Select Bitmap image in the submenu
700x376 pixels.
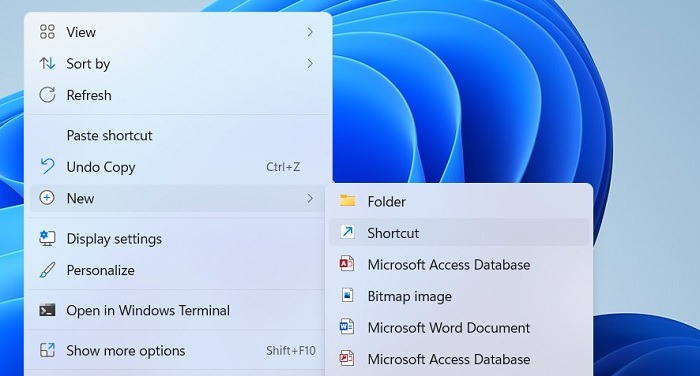coord(459,296)
